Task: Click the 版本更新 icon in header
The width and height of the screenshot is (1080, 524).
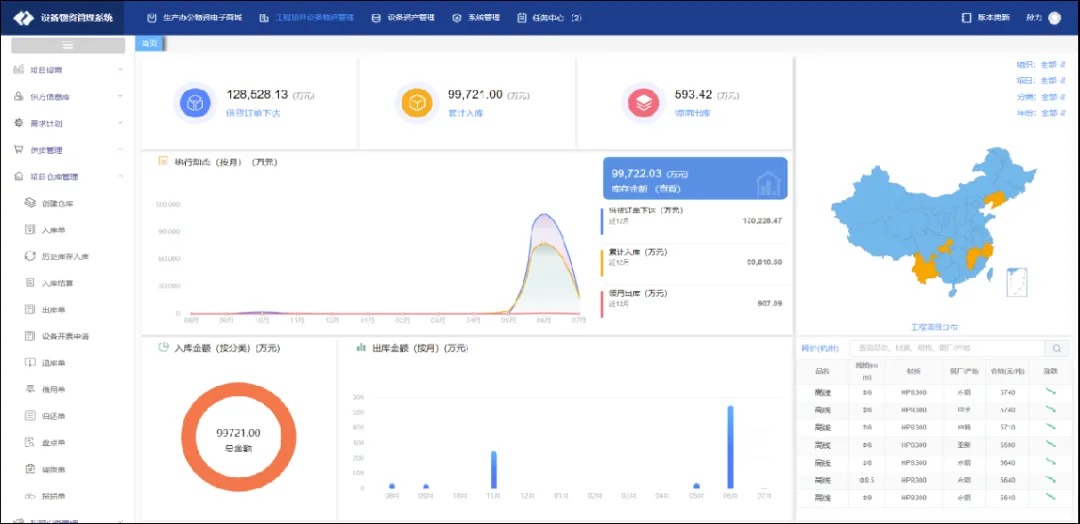Action: click(966, 18)
